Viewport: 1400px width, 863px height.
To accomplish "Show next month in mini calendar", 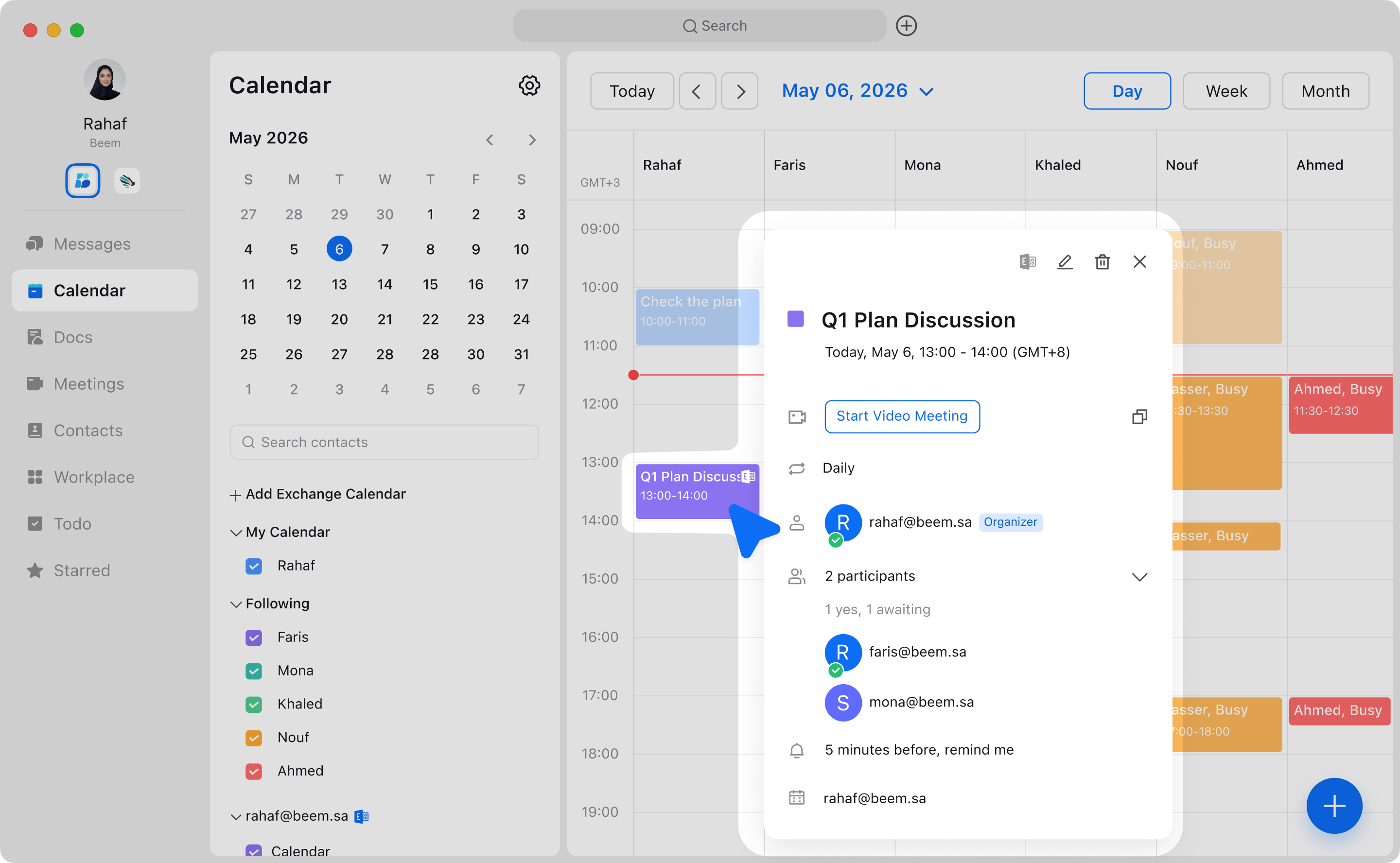I will (532, 140).
